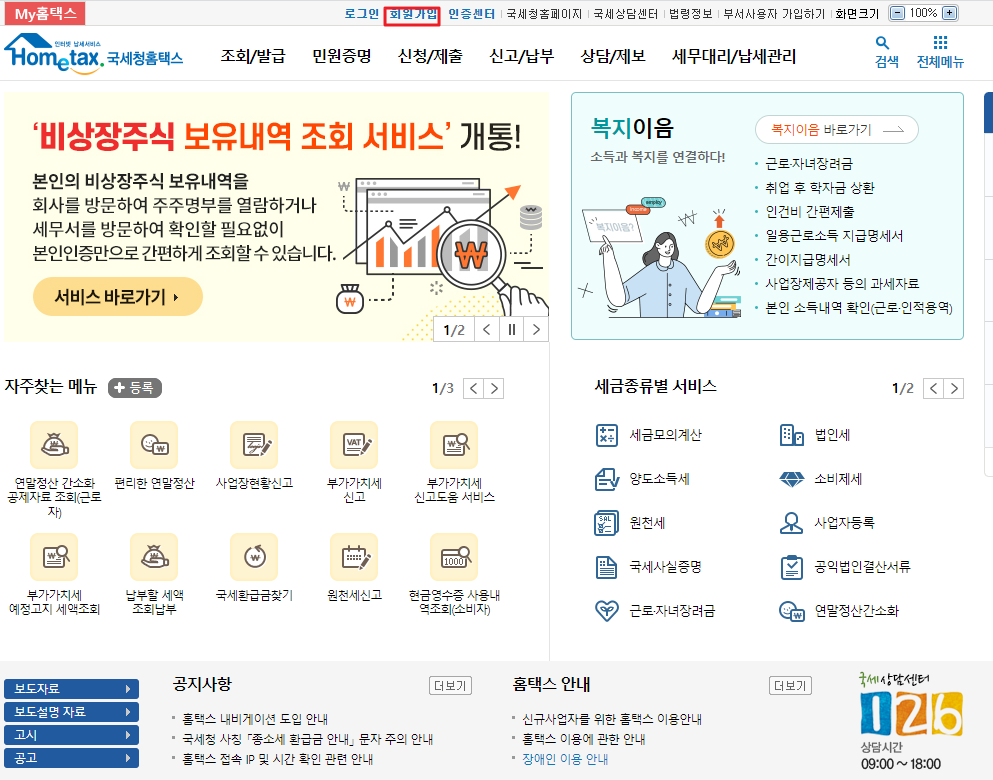Open 부가가치세 신고도움 서비스 icon

[x=454, y=445]
